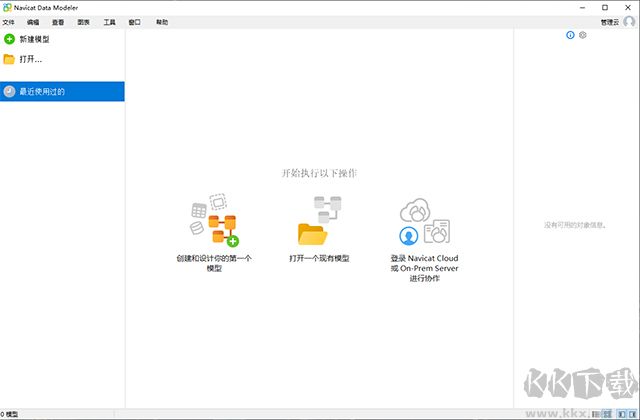Maximize the Navicat Data Modeler window

click(x=605, y=7)
